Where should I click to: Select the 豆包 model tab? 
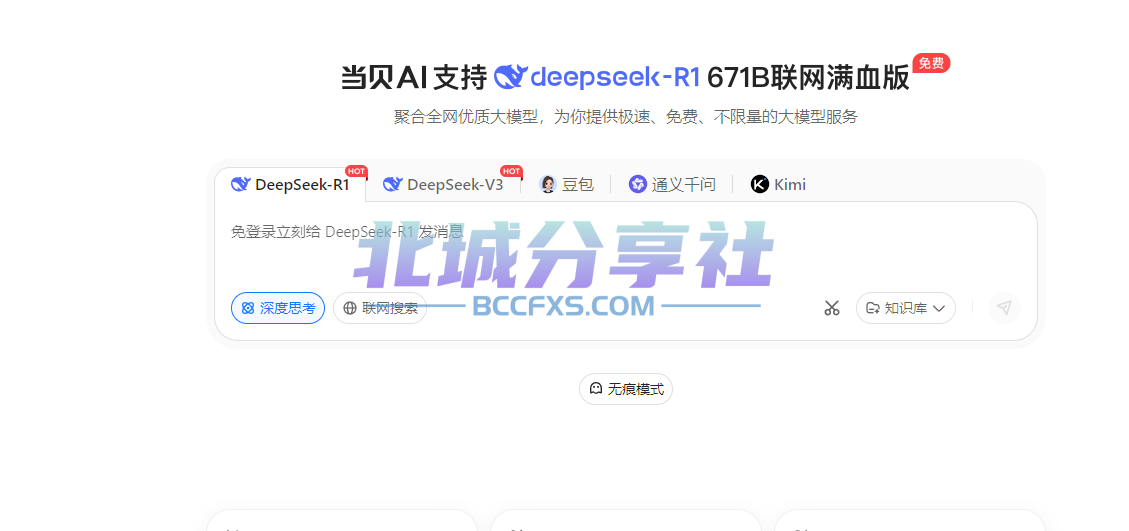(567, 184)
